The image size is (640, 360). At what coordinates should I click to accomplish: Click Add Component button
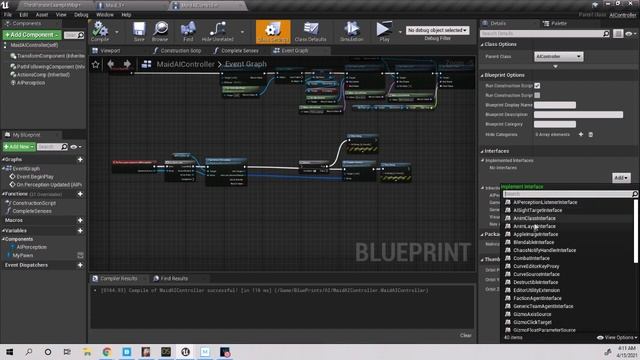pos(32,35)
